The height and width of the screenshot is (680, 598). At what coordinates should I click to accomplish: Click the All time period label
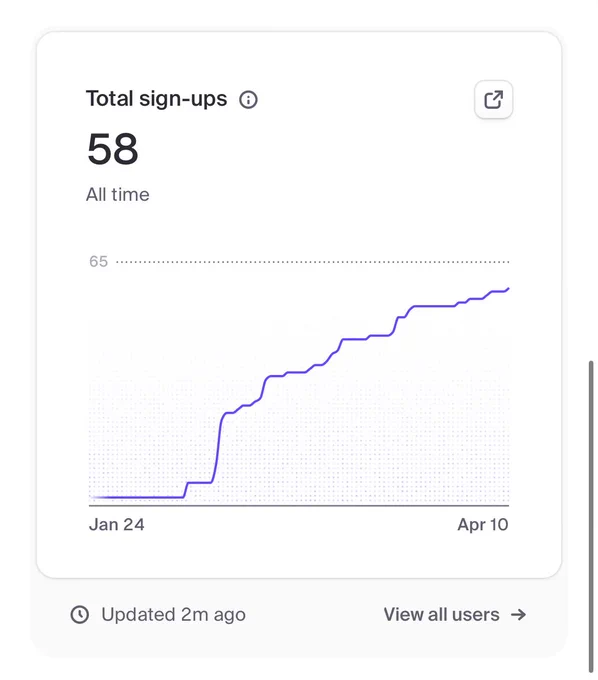118,194
